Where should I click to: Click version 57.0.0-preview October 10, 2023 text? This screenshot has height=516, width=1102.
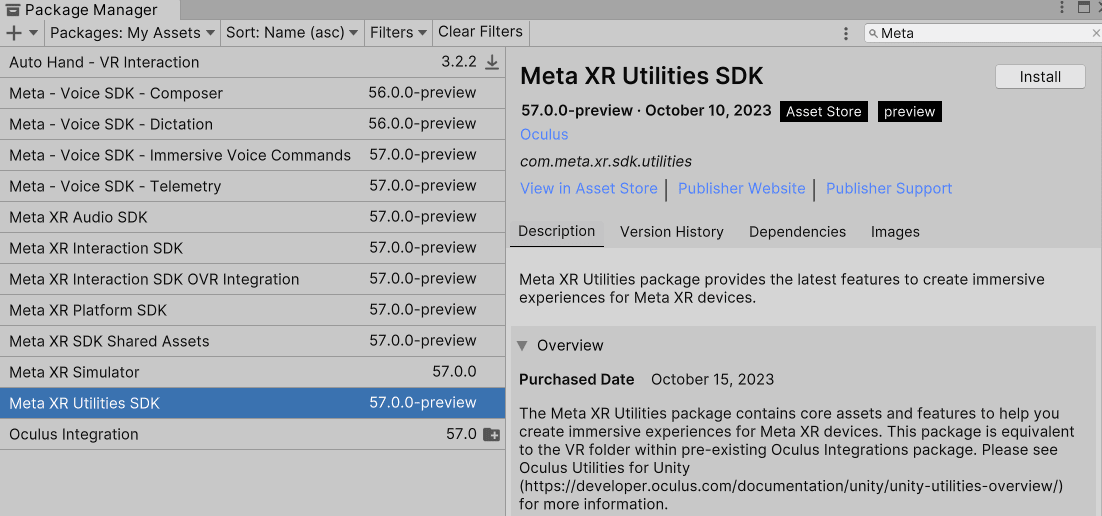click(x=646, y=111)
